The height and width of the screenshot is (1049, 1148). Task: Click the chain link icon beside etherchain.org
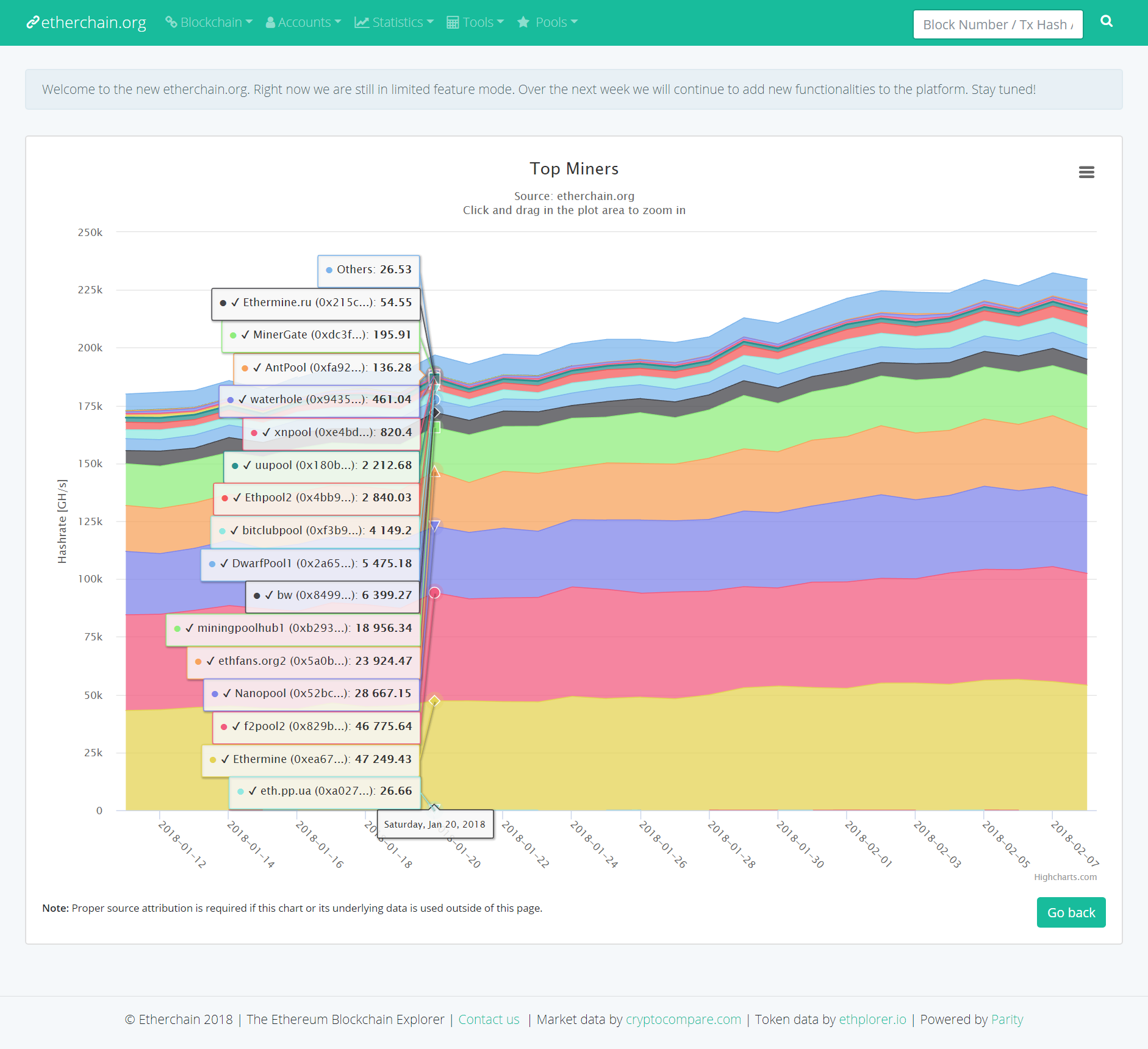click(x=32, y=23)
